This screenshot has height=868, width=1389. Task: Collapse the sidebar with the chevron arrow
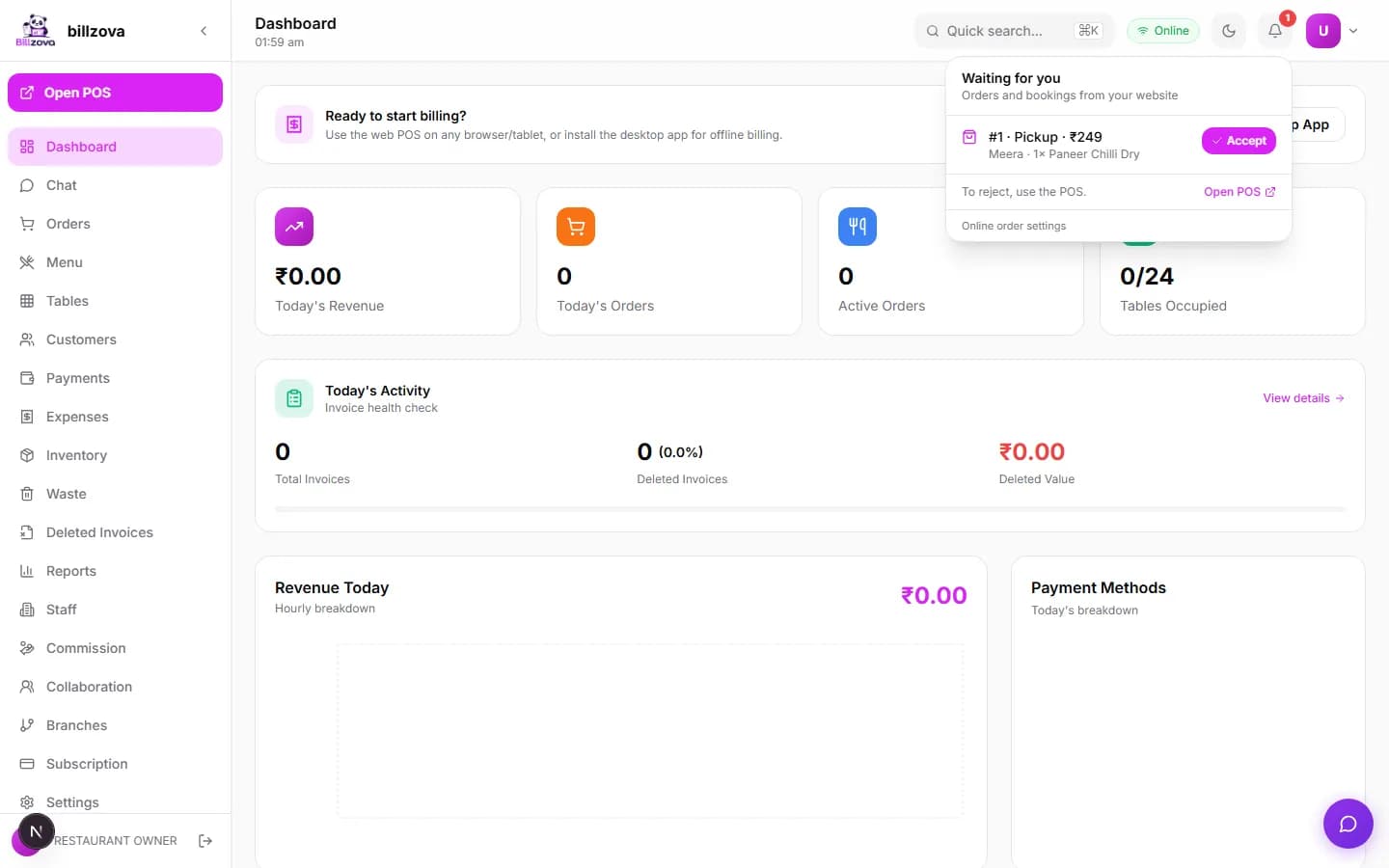point(204,31)
